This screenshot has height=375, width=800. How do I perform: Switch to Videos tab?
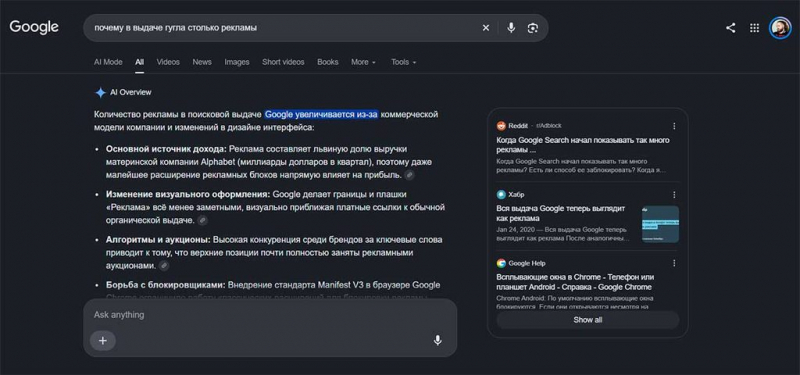168,62
